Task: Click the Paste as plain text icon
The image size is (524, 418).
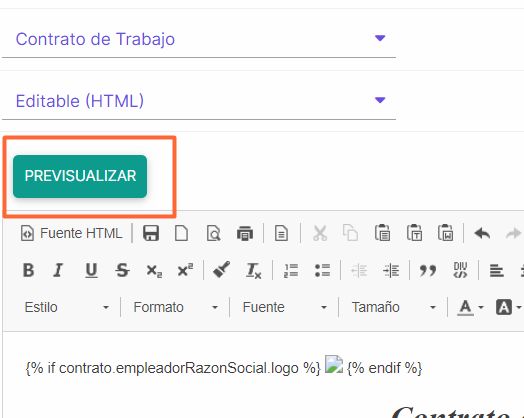Action: (x=414, y=233)
